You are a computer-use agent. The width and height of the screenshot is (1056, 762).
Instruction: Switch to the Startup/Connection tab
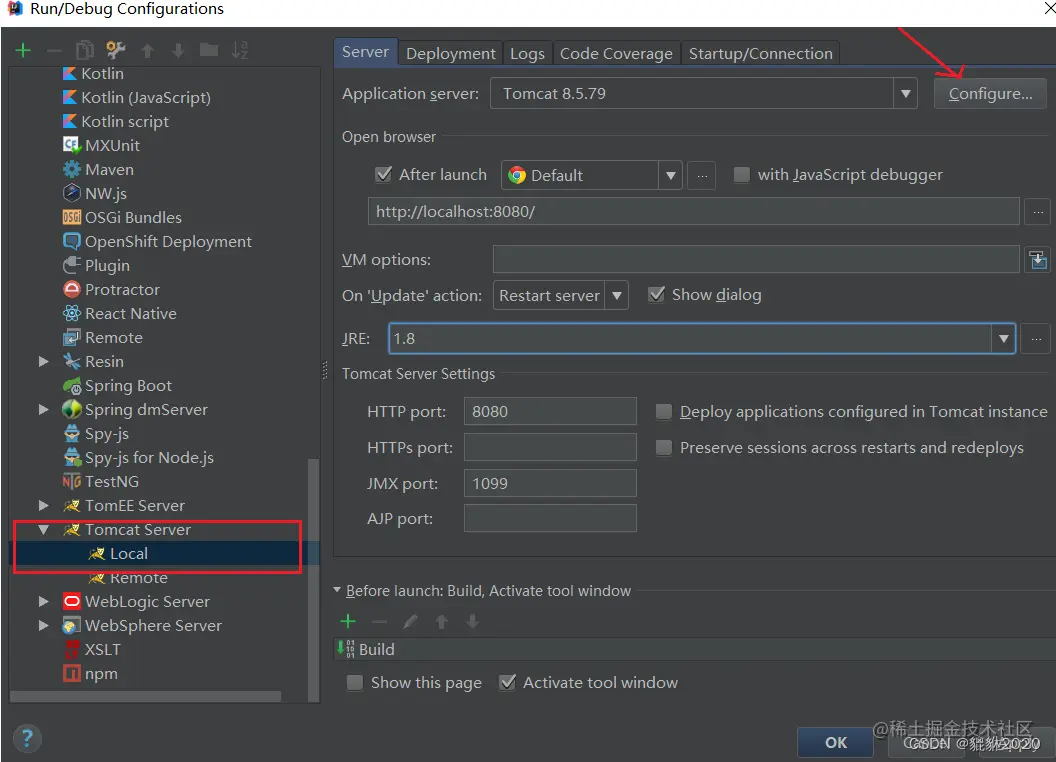tap(760, 53)
